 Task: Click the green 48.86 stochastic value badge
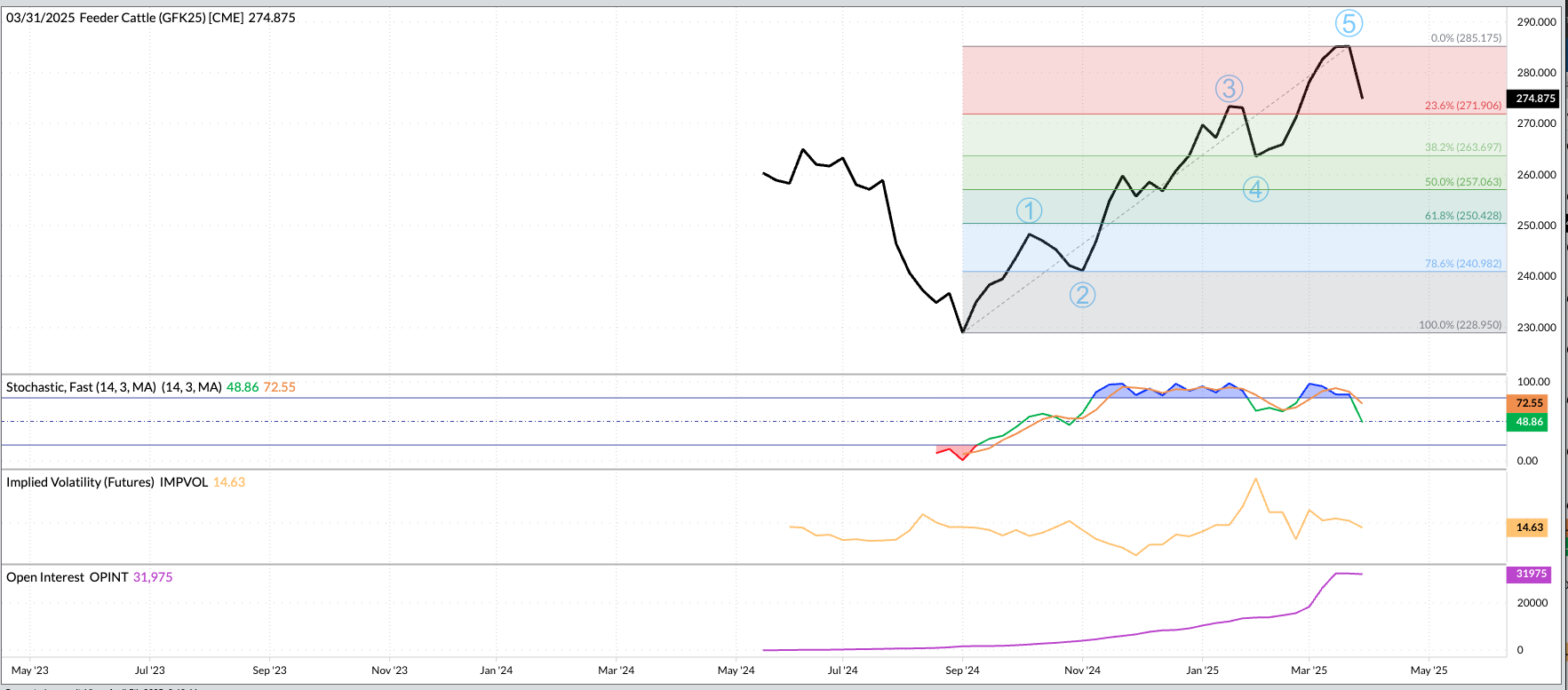point(1528,422)
